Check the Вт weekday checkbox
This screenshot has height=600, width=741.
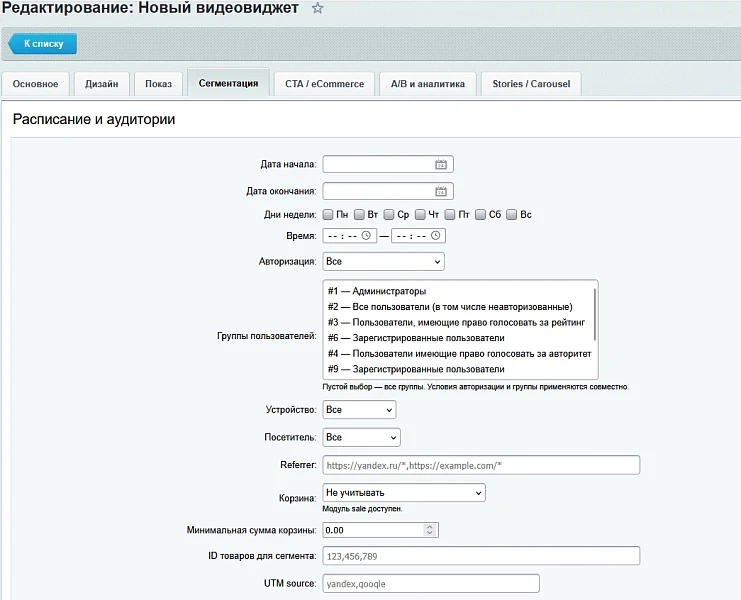click(x=359, y=214)
